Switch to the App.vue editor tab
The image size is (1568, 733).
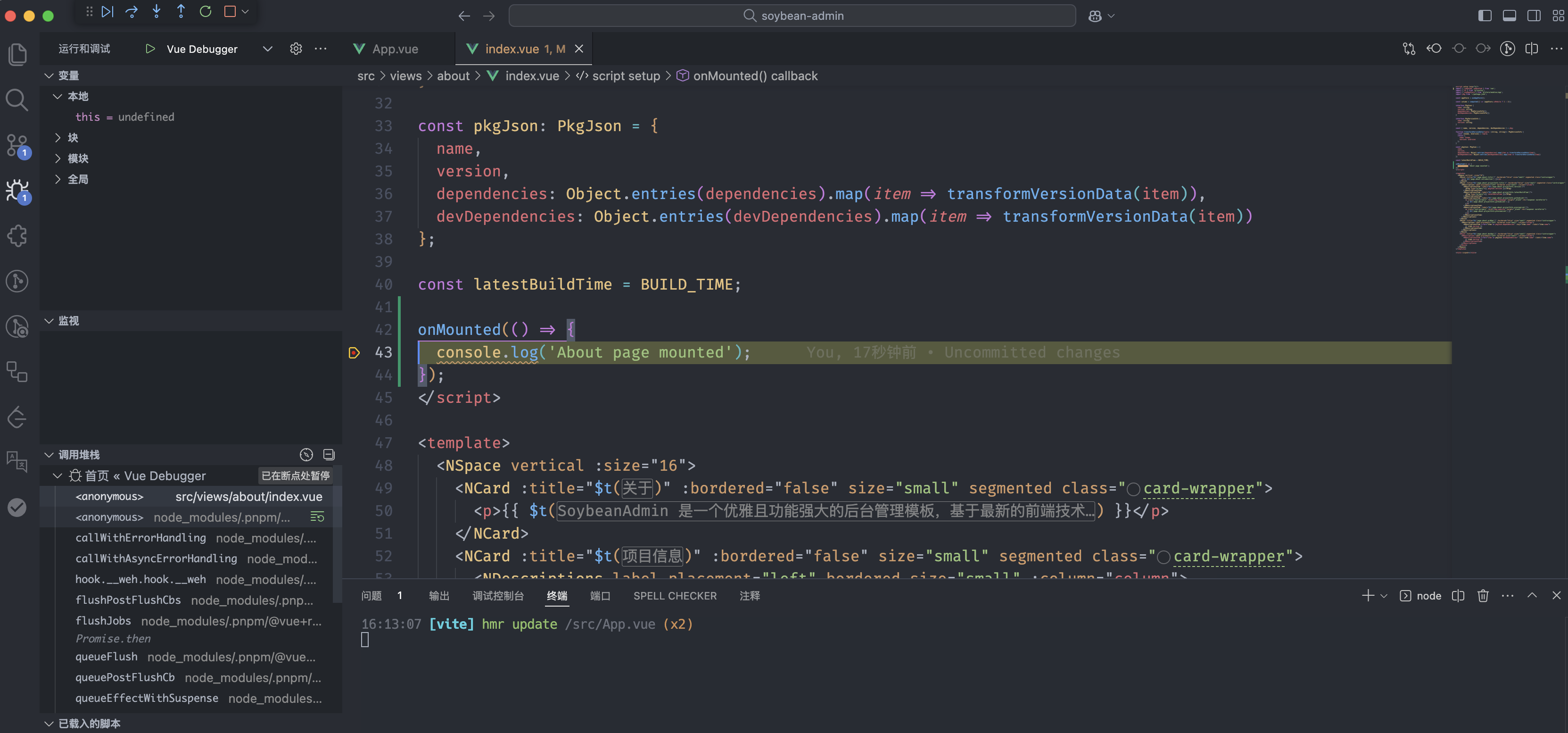(395, 49)
